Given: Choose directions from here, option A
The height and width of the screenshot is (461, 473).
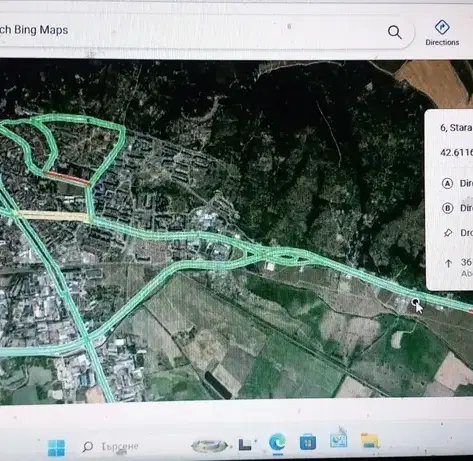Looking at the screenshot, I should click(457, 183).
